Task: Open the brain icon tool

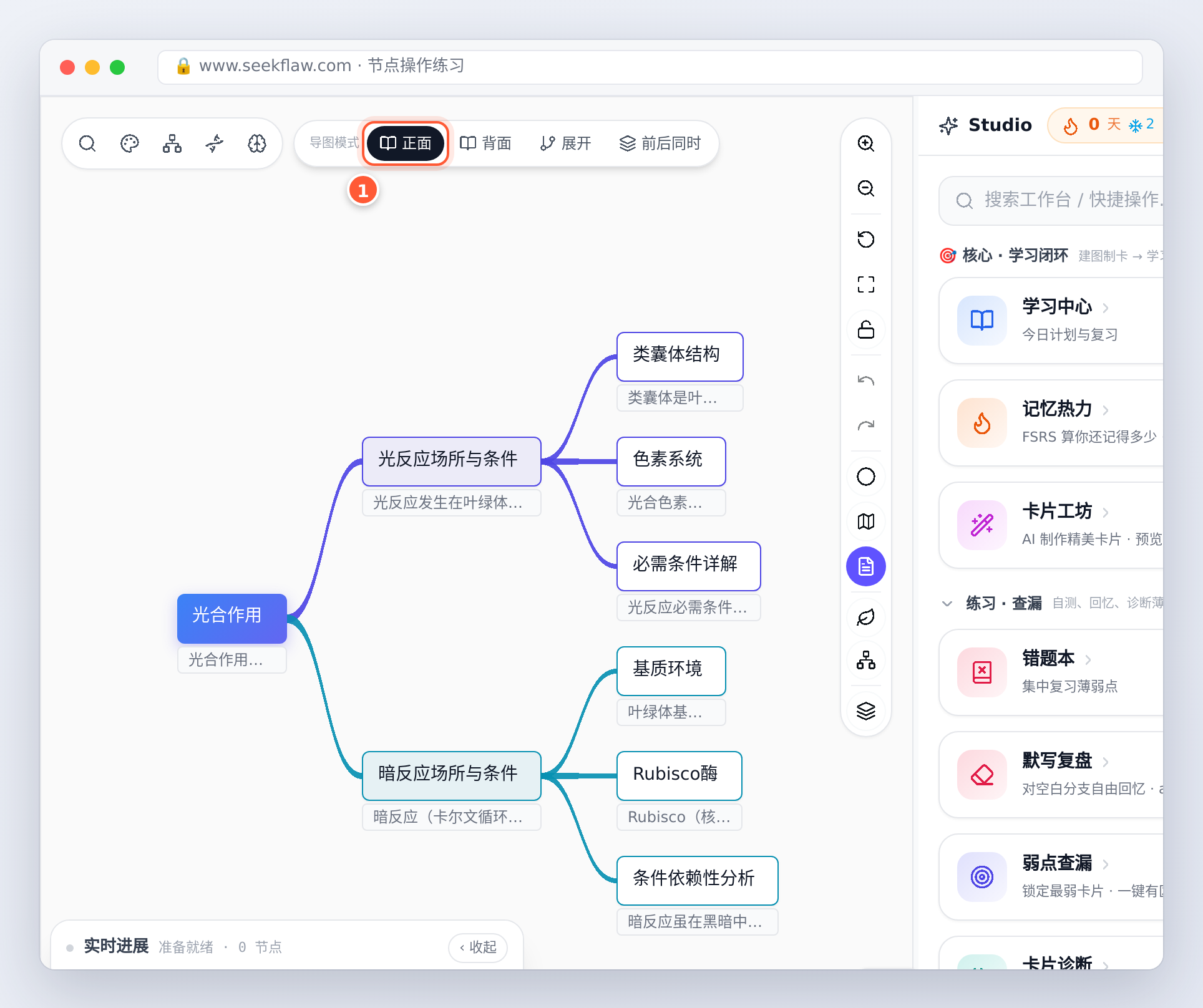Action: [257, 143]
